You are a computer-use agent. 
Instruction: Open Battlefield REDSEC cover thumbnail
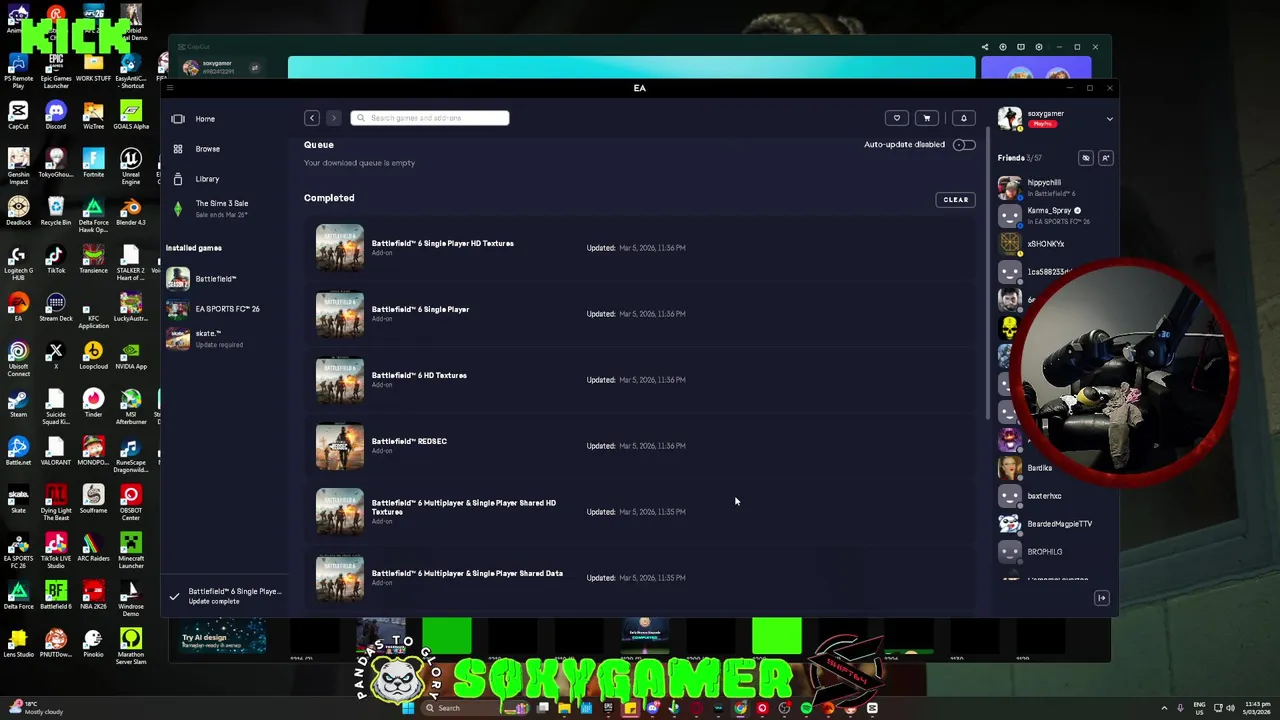340,446
